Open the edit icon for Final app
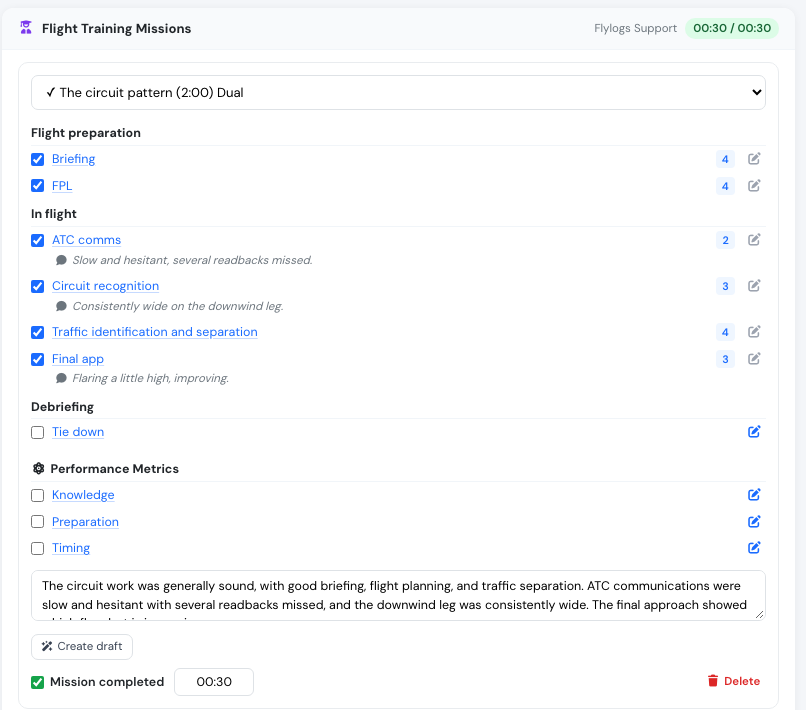This screenshot has width=806, height=710. (x=754, y=359)
